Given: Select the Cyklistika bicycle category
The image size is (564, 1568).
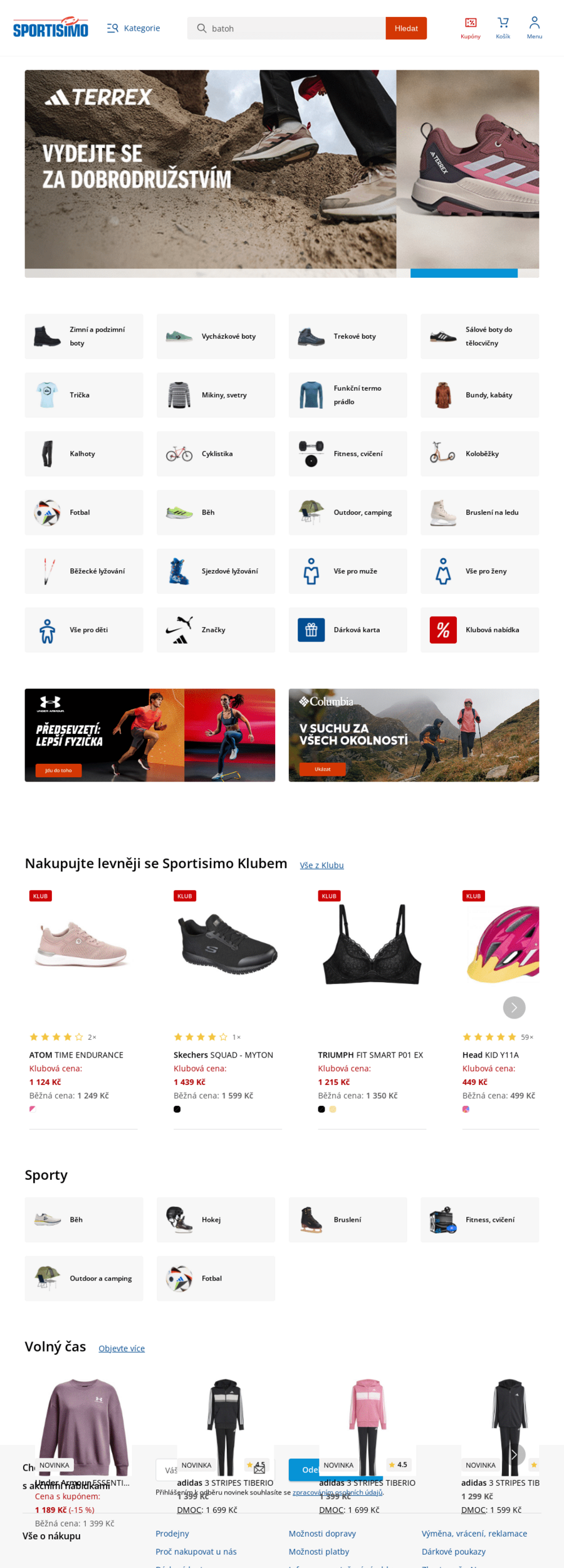Looking at the screenshot, I should tap(216, 453).
